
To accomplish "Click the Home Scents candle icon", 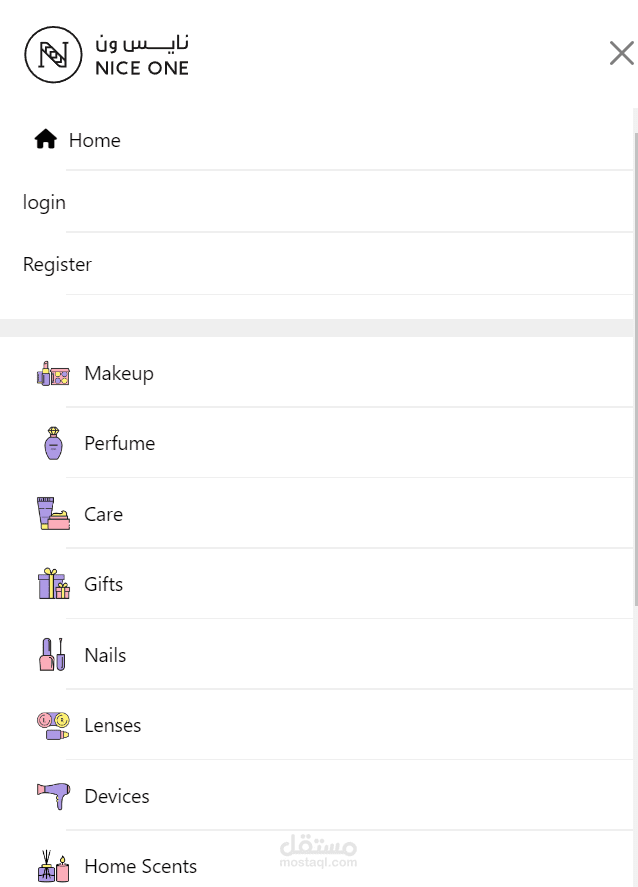I will pos(53,866).
